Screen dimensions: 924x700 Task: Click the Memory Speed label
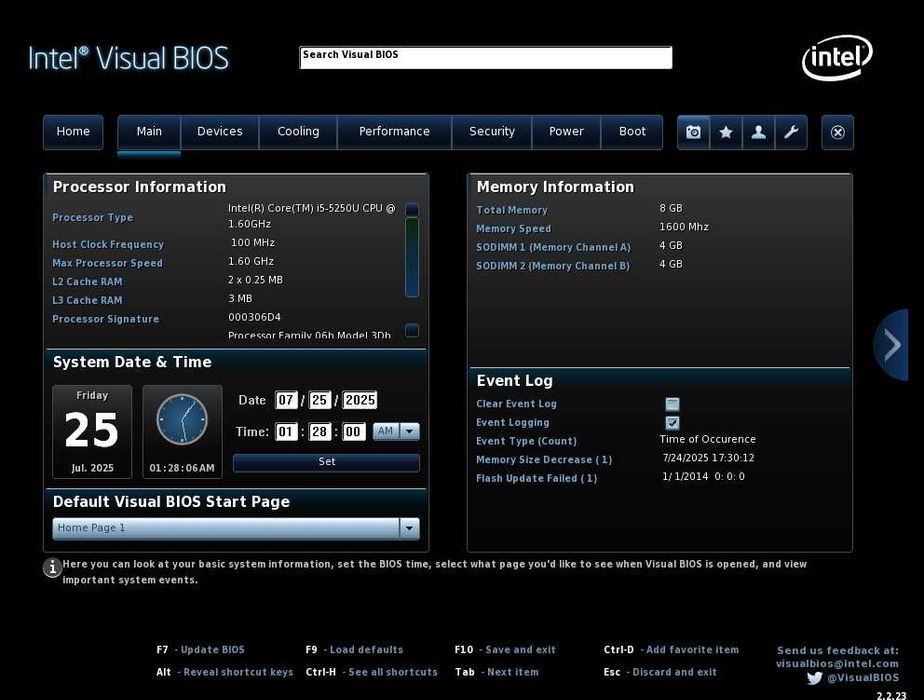pyautogui.click(x=514, y=229)
